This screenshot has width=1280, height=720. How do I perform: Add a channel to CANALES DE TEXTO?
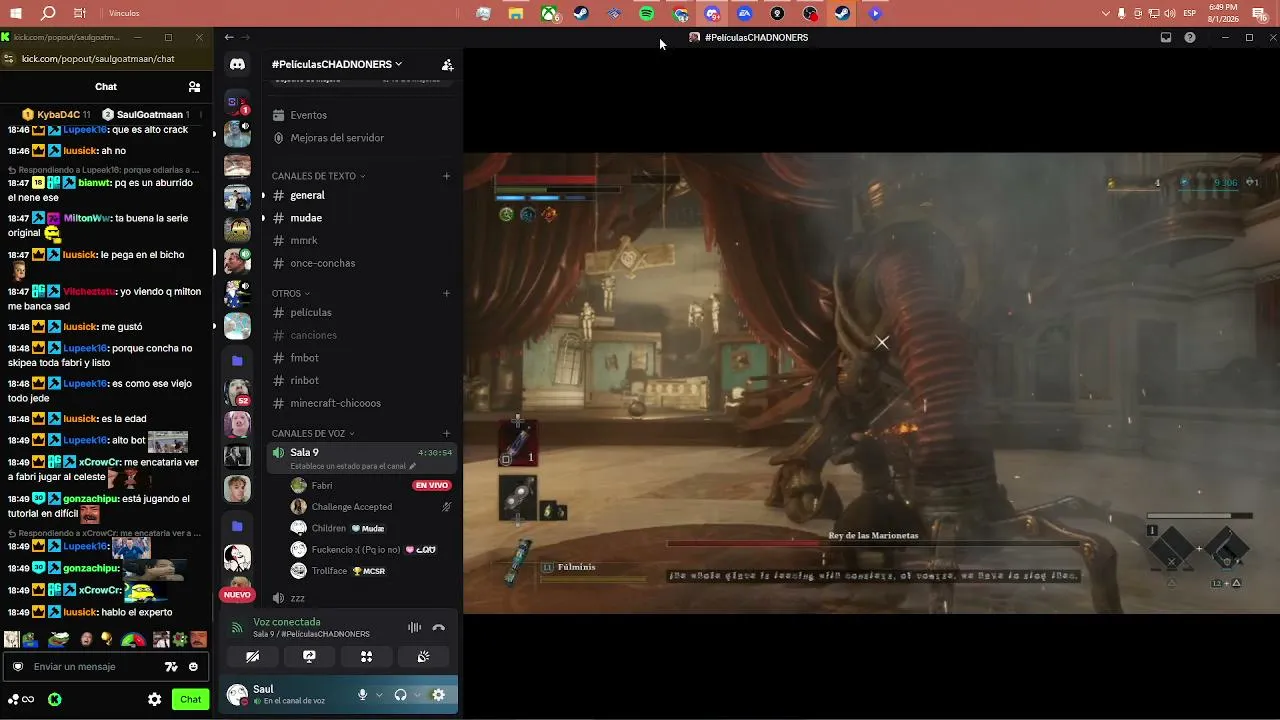[447, 176]
